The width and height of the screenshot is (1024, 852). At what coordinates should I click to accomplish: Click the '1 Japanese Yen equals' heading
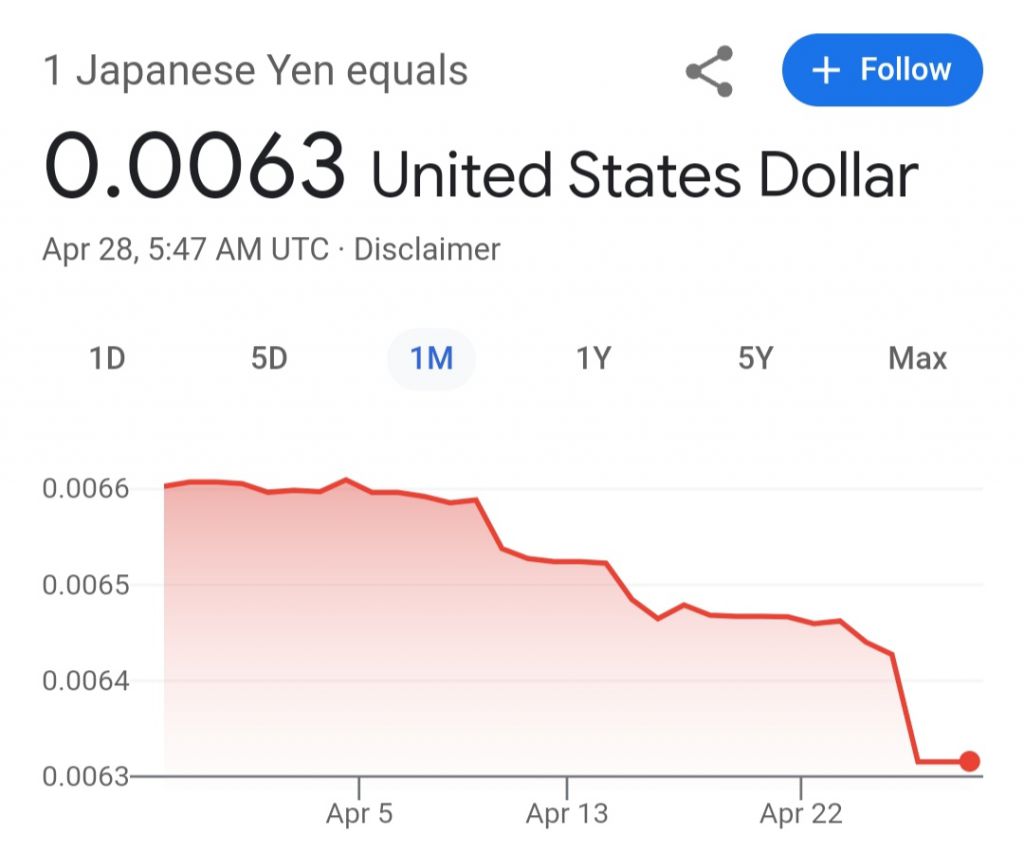click(x=255, y=71)
